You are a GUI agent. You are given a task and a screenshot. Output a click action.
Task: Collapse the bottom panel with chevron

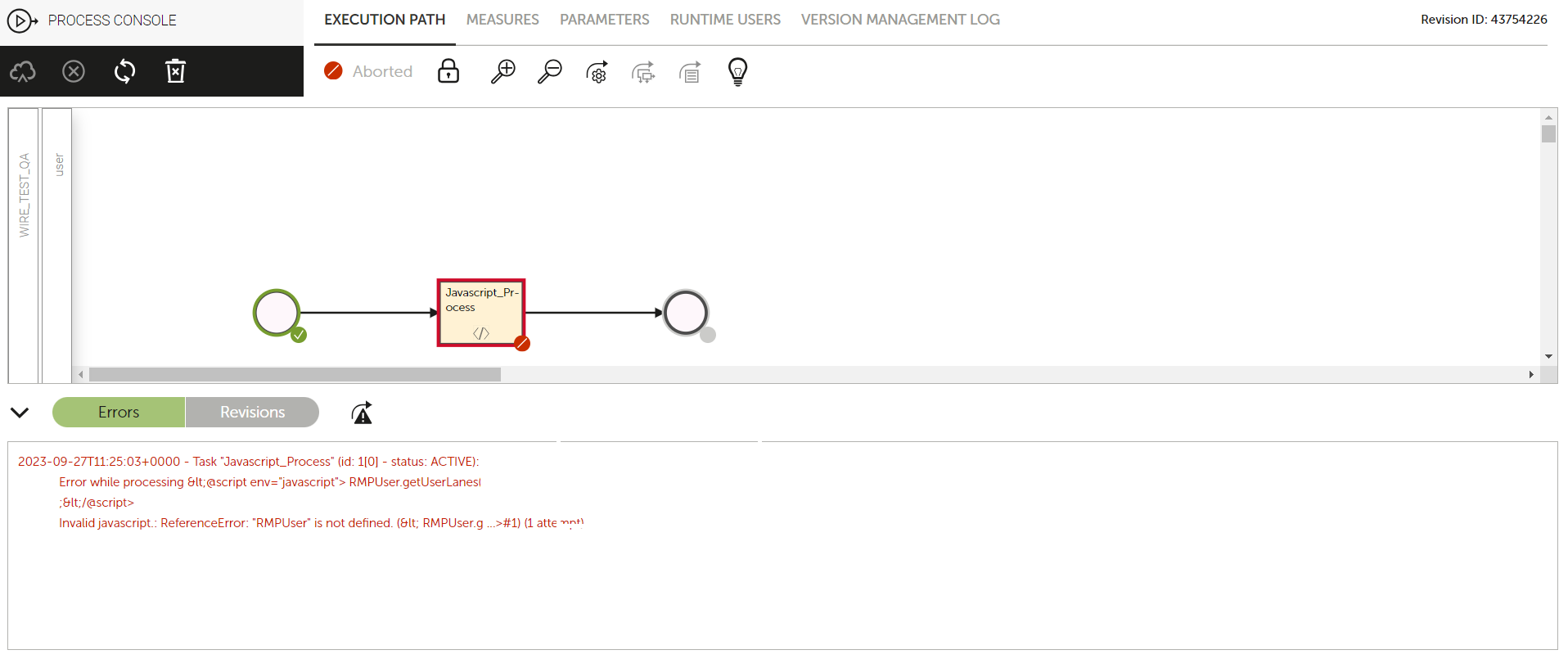click(20, 413)
